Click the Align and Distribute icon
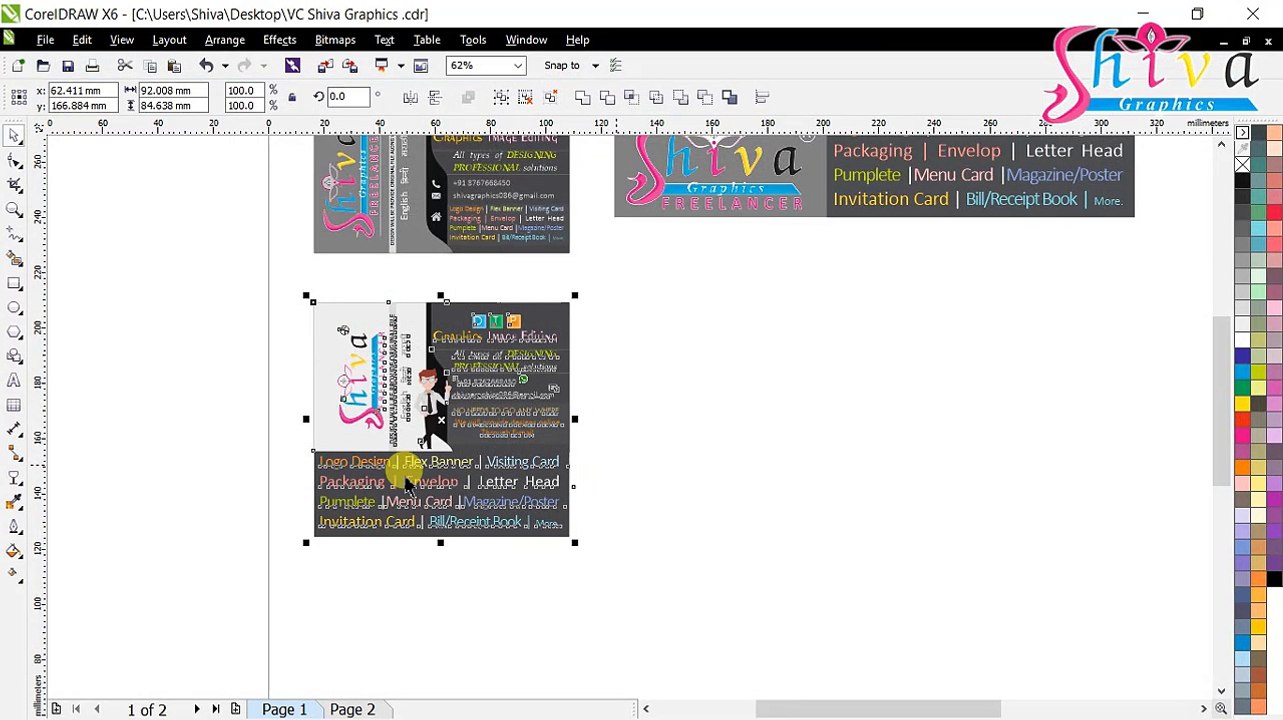Screen dimensions: 1283x720 click(x=762, y=97)
